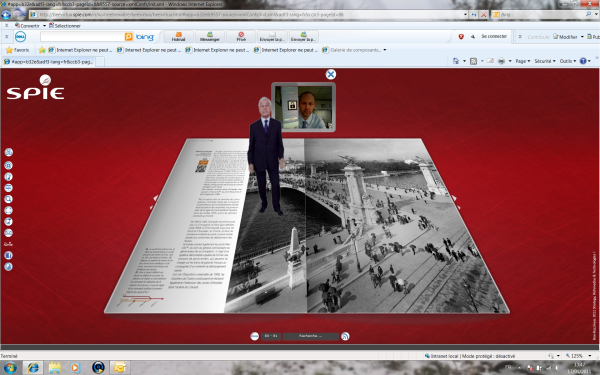Open the file explorer folder in taskbar
The width and height of the screenshot is (600, 375).
55,368
